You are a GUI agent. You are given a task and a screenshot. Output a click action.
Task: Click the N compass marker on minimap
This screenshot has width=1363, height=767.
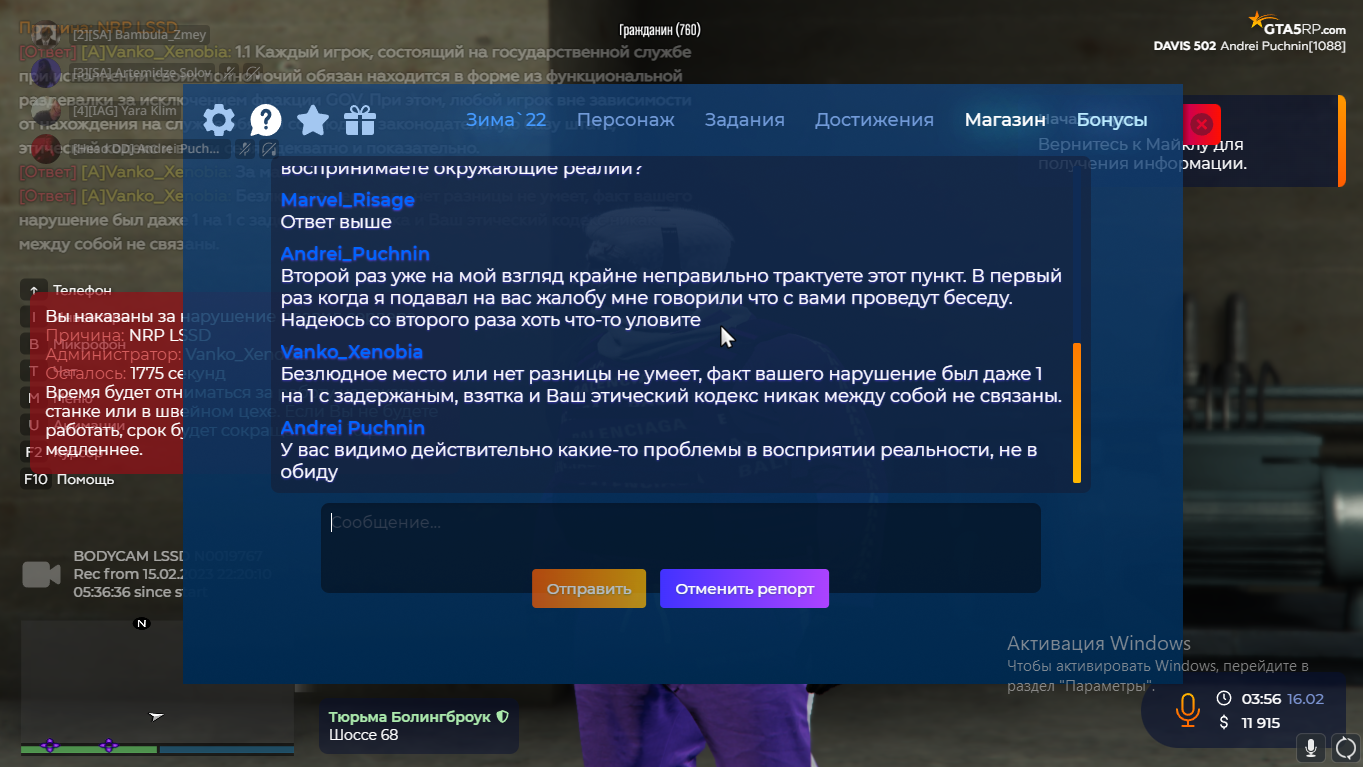point(142,623)
